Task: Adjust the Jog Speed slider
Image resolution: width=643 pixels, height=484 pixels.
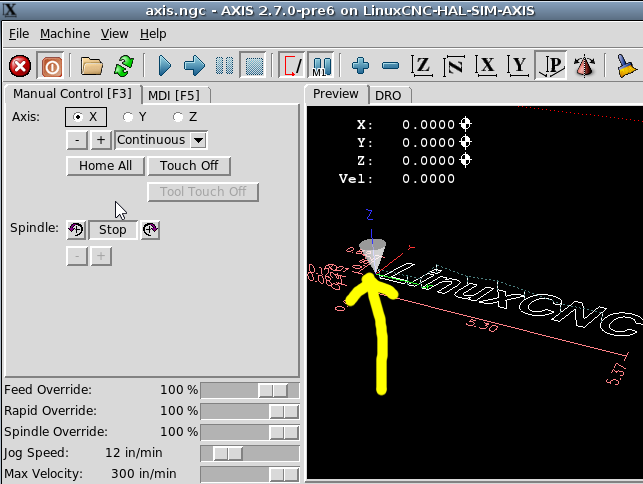Action: (x=250, y=453)
